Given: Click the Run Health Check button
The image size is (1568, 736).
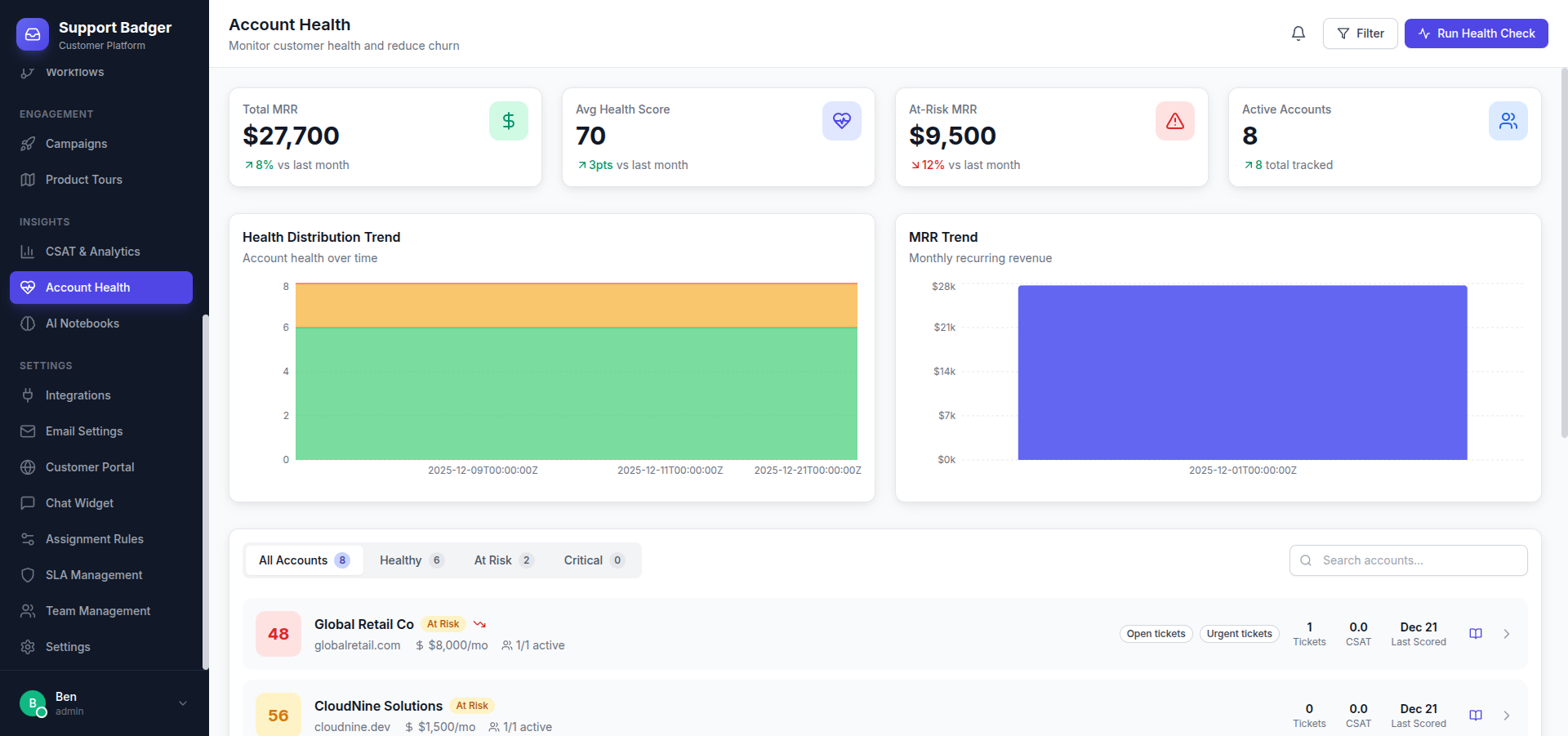Looking at the screenshot, I should (1476, 33).
